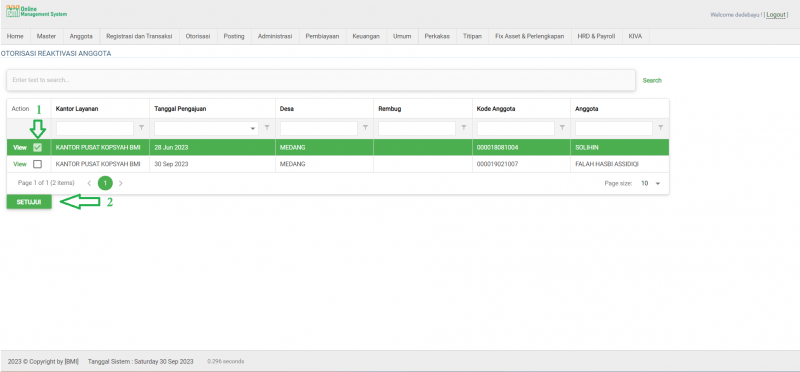Image resolution: width=800 pixels, height=372 pixels.
Task: Click the Logout link
Action: tap(776, 15)
